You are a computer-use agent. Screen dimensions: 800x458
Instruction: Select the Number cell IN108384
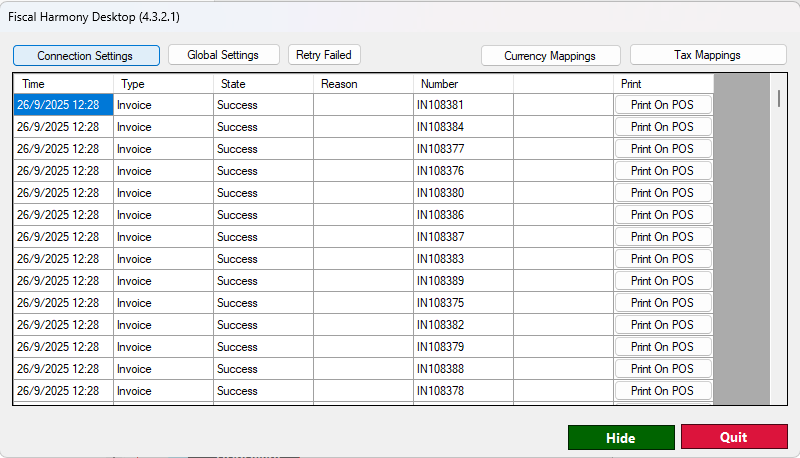pyautogui.click(x=463, y=126)
